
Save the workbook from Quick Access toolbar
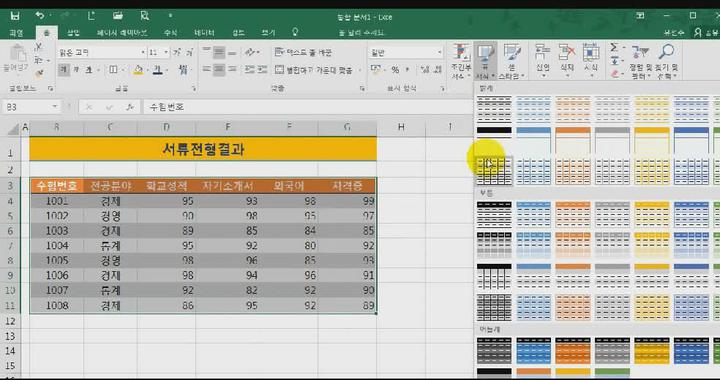point(15,16)
